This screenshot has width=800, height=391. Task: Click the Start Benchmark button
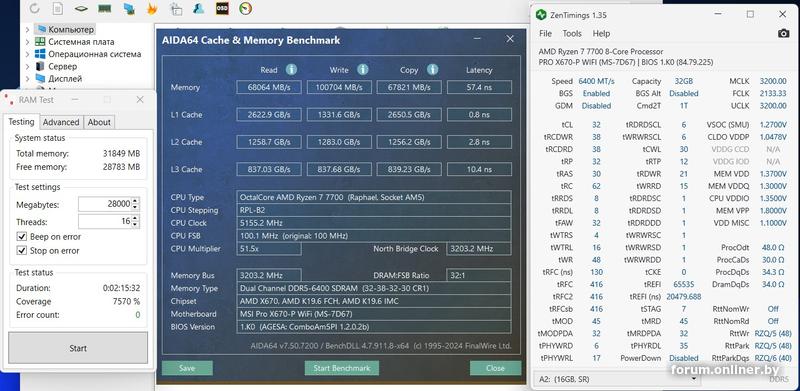tap(342, 368)
